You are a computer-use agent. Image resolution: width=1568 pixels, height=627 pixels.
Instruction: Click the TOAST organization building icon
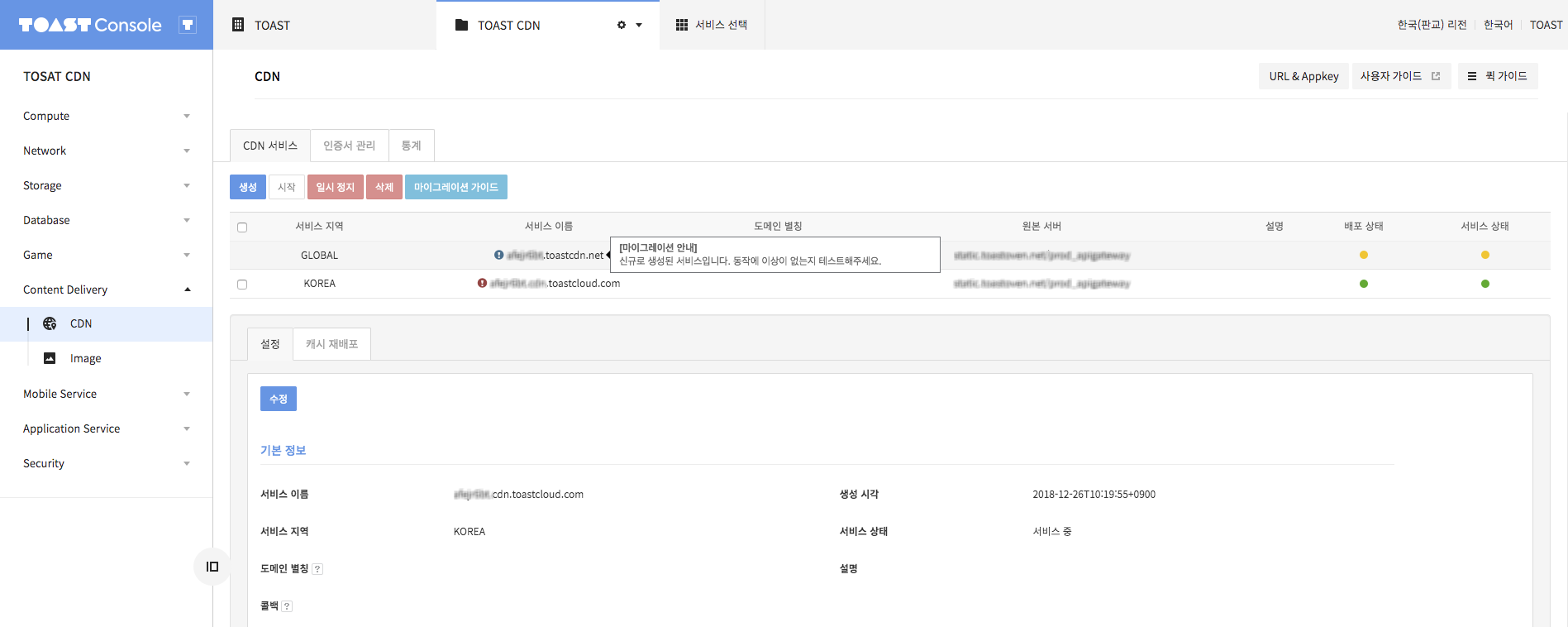point(238,25)
